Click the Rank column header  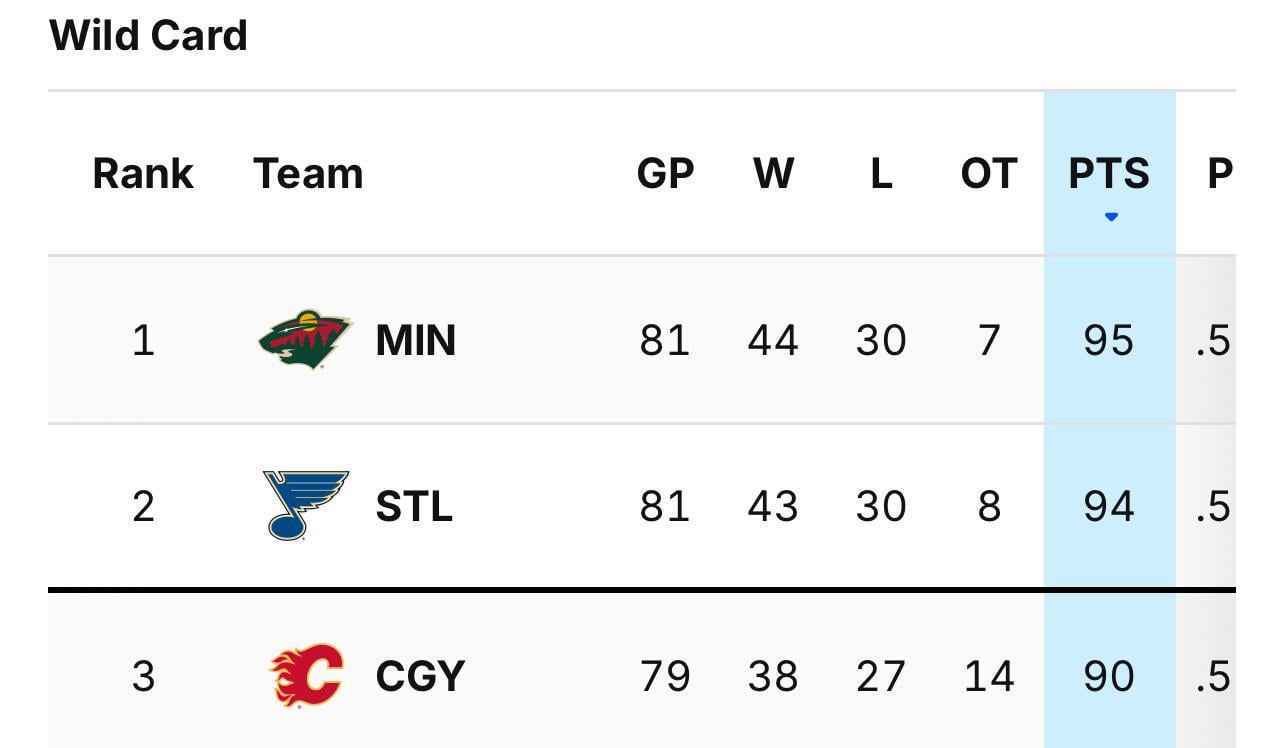(143, 174)
